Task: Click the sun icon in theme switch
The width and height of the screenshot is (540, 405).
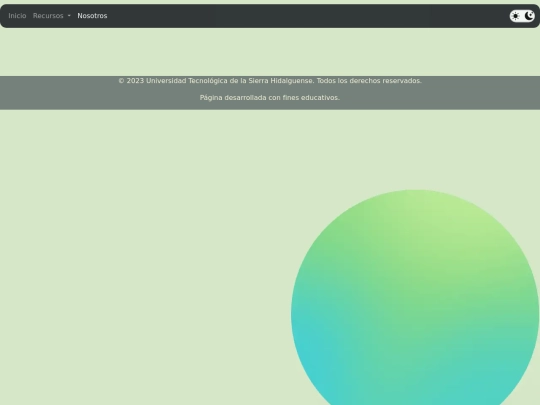Action: 516,16
